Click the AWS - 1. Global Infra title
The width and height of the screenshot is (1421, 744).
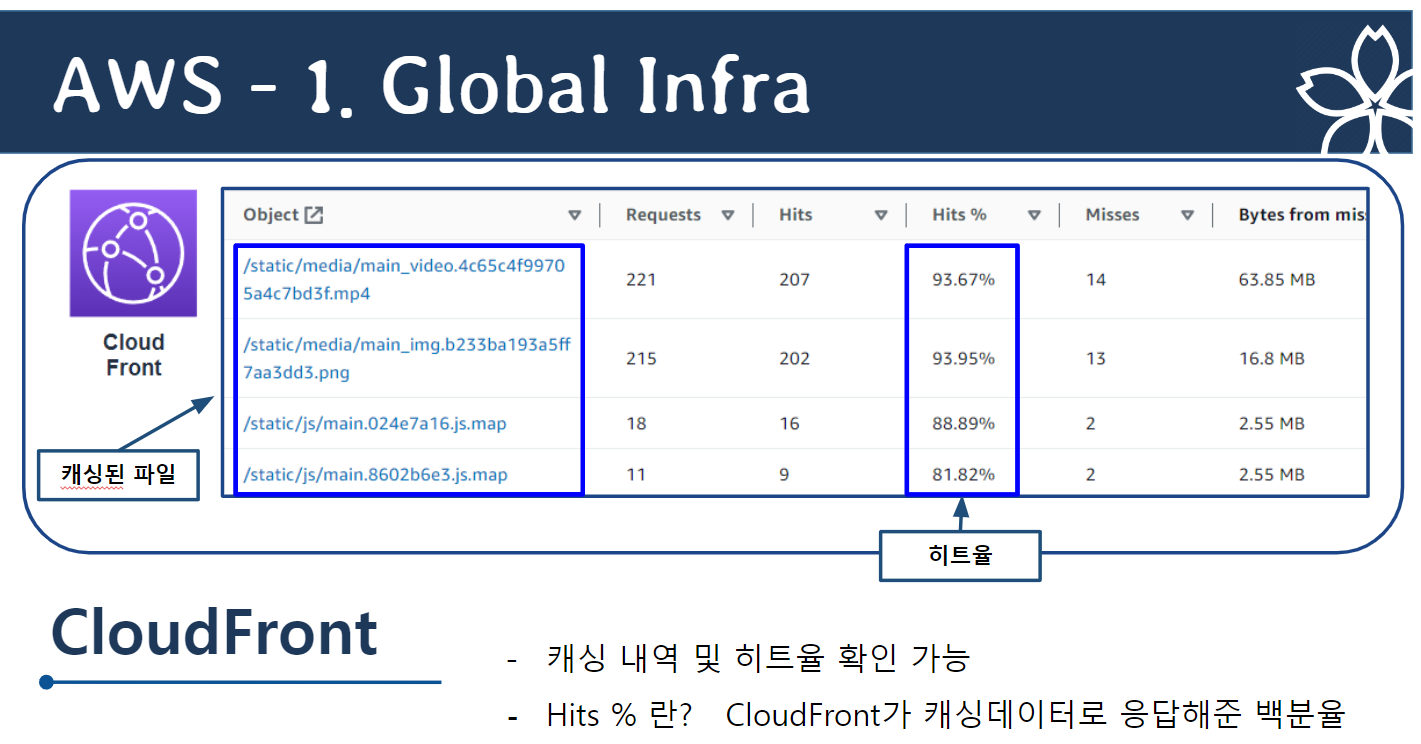431,85
